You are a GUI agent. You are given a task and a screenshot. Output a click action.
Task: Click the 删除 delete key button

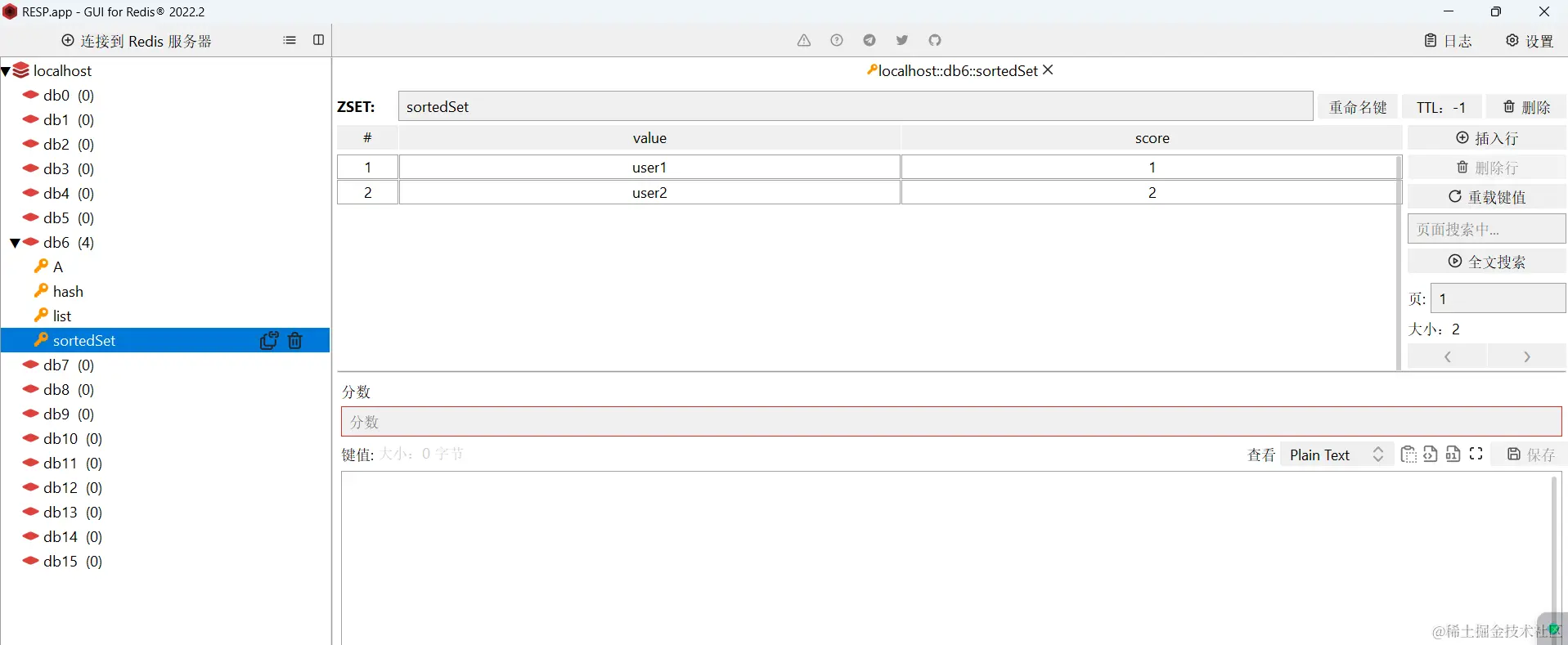(x=1526, y=107)
